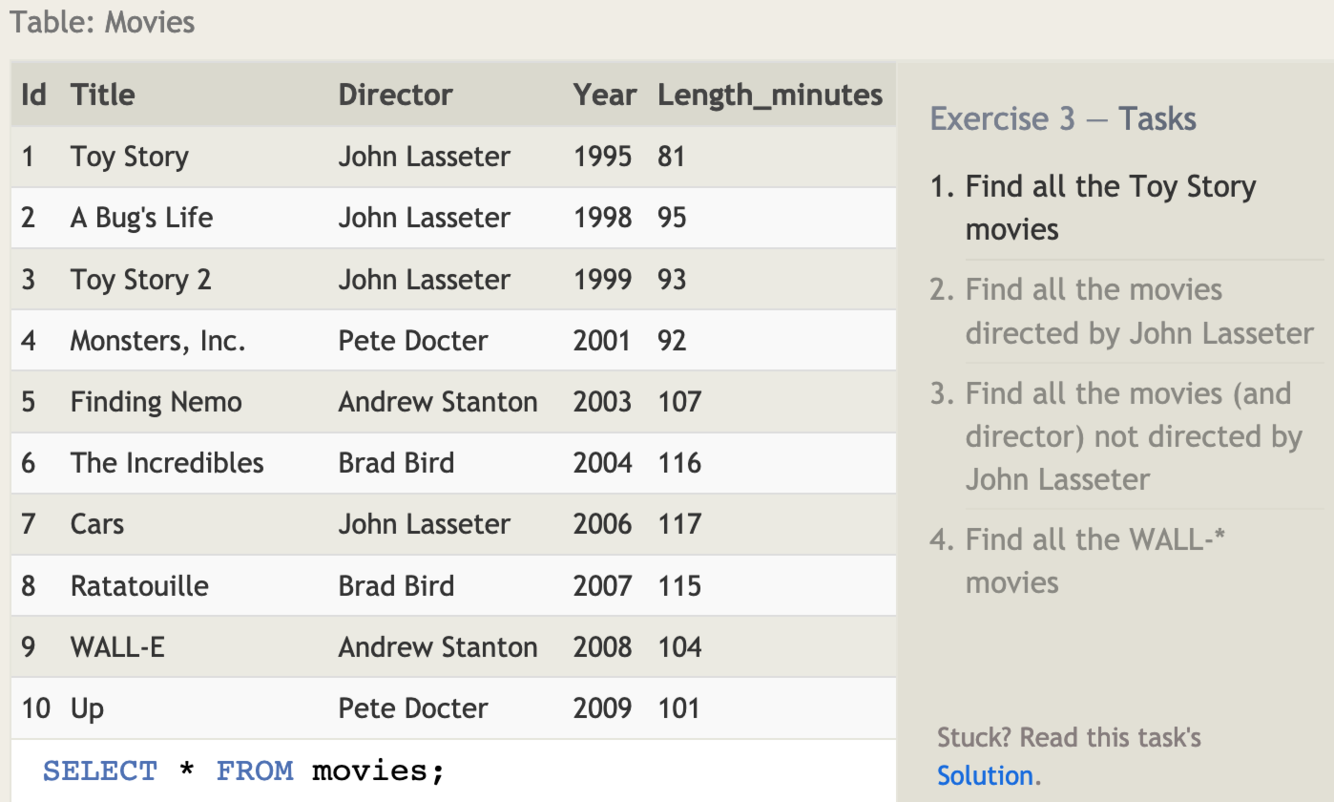This screenshot has height=802, width=1334.
Task: Click the length 116 cell
Action: click(x=679, y=463)
